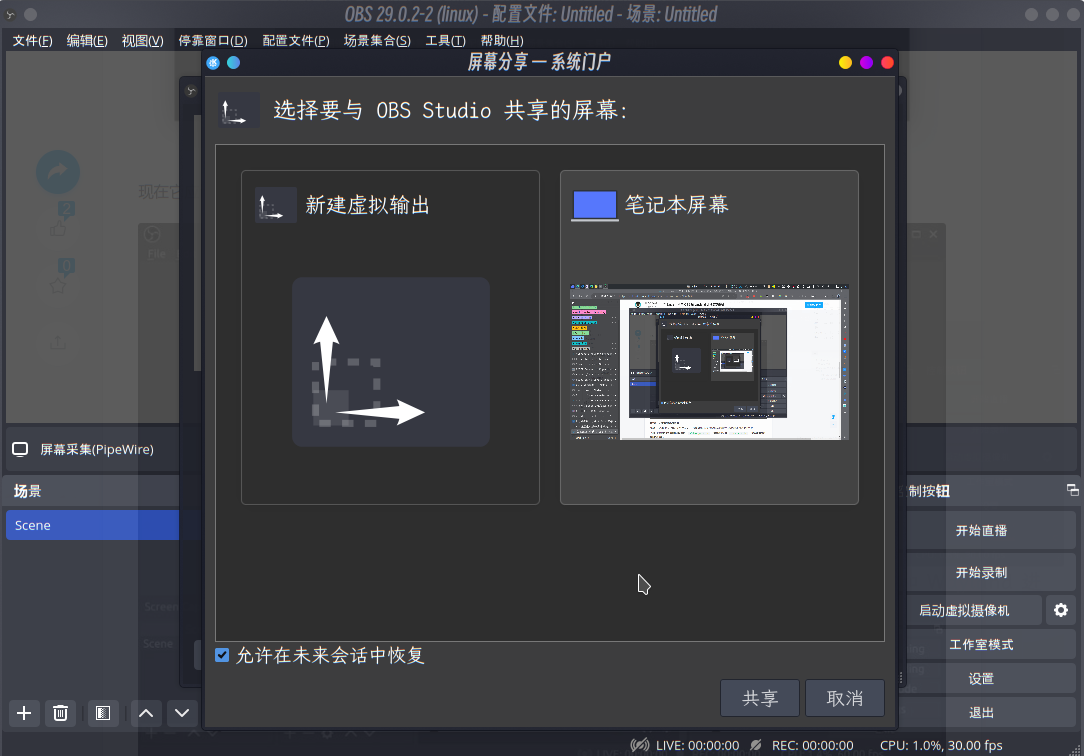Toggle 工作室模式 studio mode
1084x756 pixels.
click(x=980, y=644)
